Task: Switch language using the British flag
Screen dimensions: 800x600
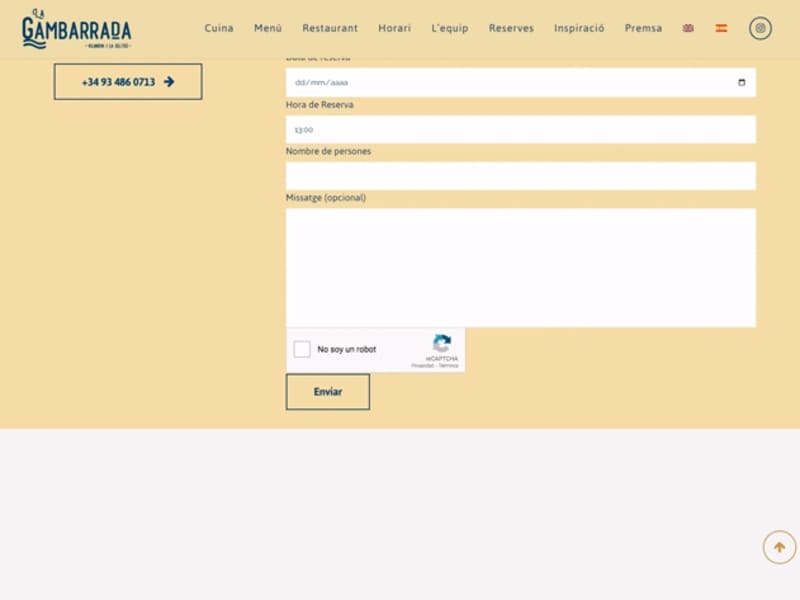Action: point(687,29)
